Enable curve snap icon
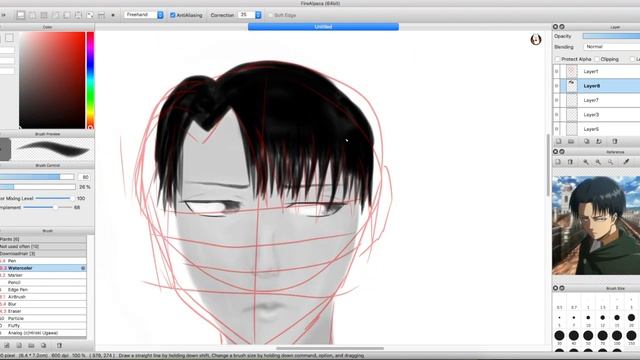Screen dimensions: 640x360 (90, 15)
